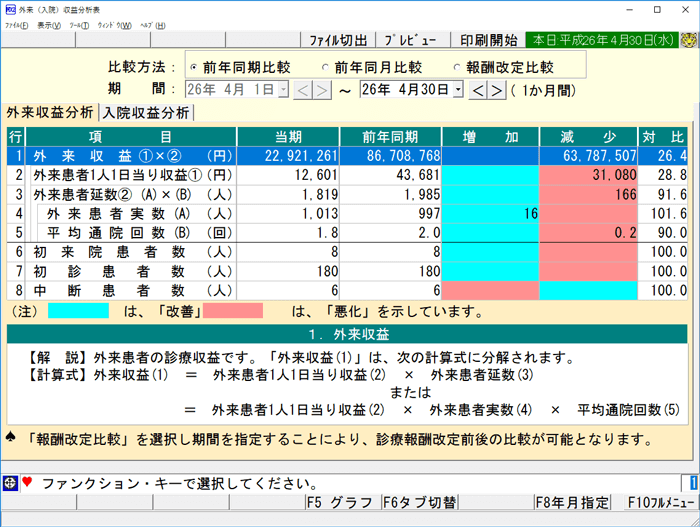This screenshot has width=700, height=527.
Task: Open the start date 26年 4月 1日 dropdown
Action: click(x=284, y=91)
